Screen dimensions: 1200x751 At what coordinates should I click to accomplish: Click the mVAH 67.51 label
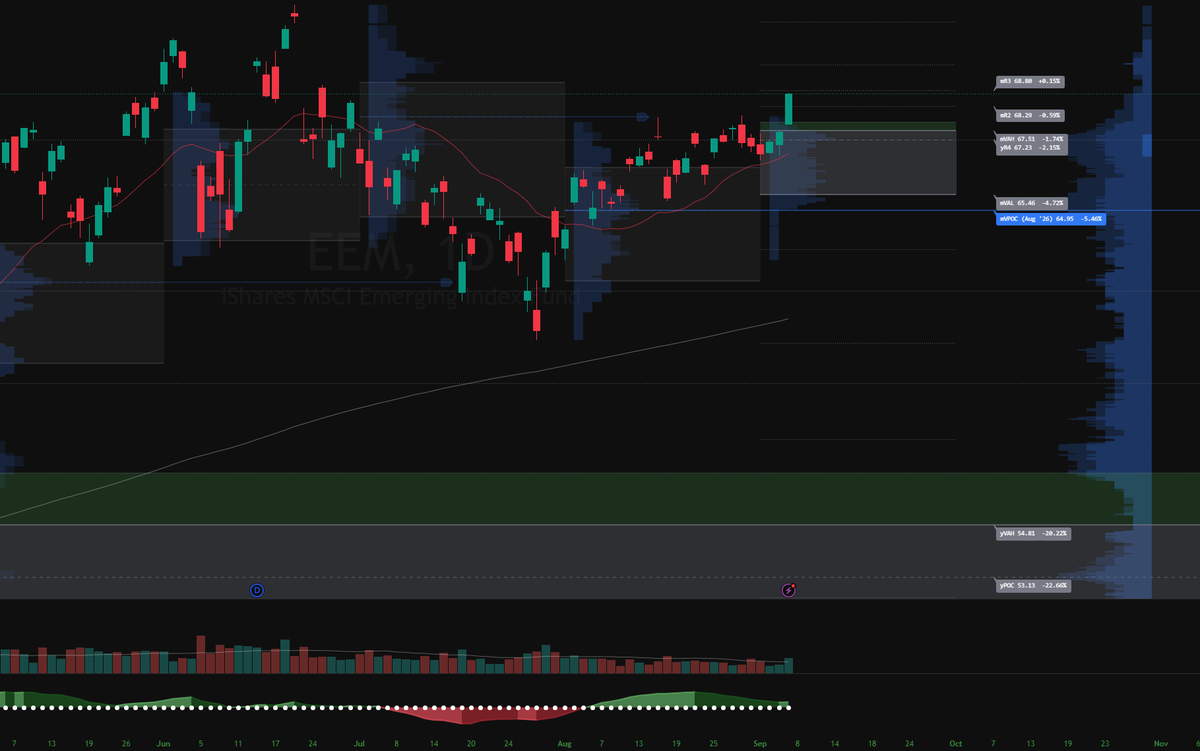[1033, 139]
